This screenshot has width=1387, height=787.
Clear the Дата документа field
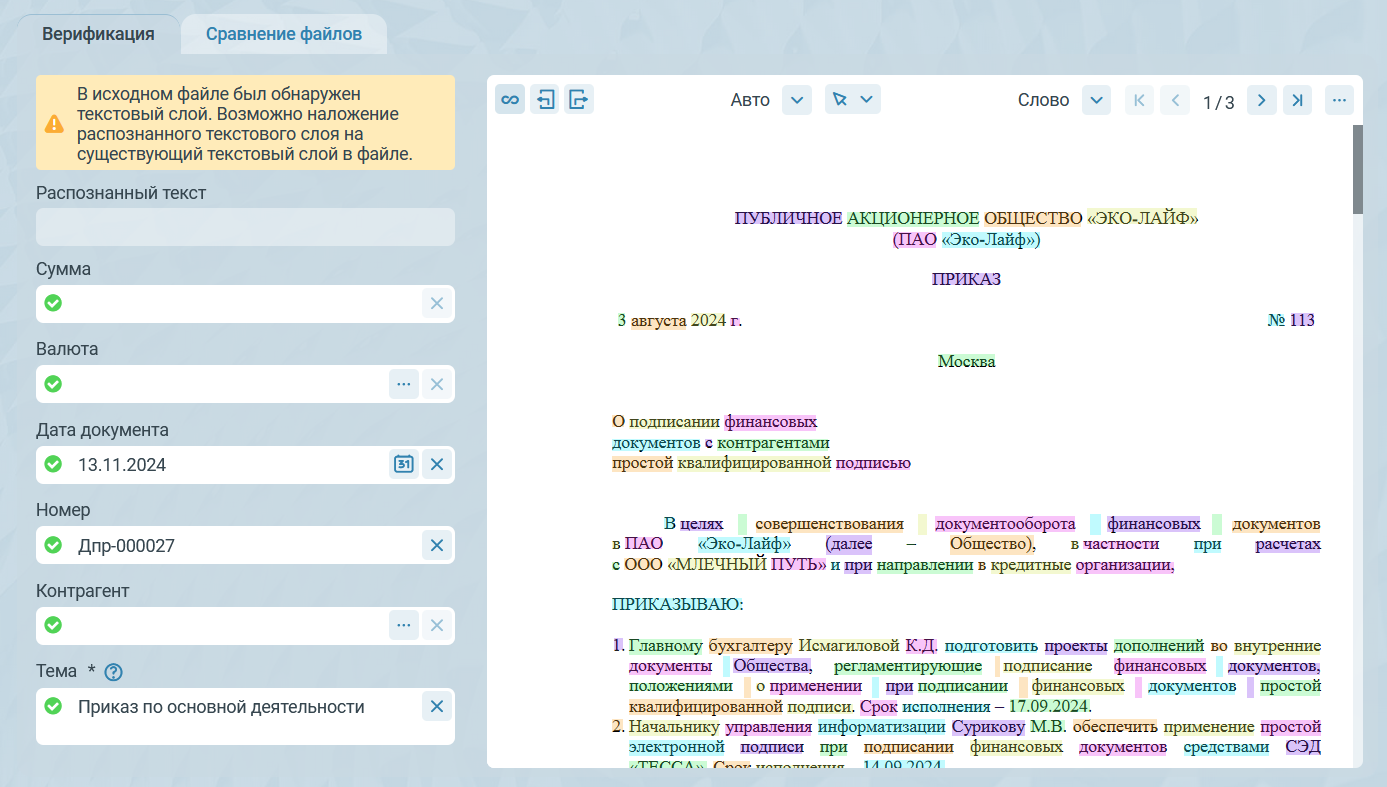click(437, 465)
